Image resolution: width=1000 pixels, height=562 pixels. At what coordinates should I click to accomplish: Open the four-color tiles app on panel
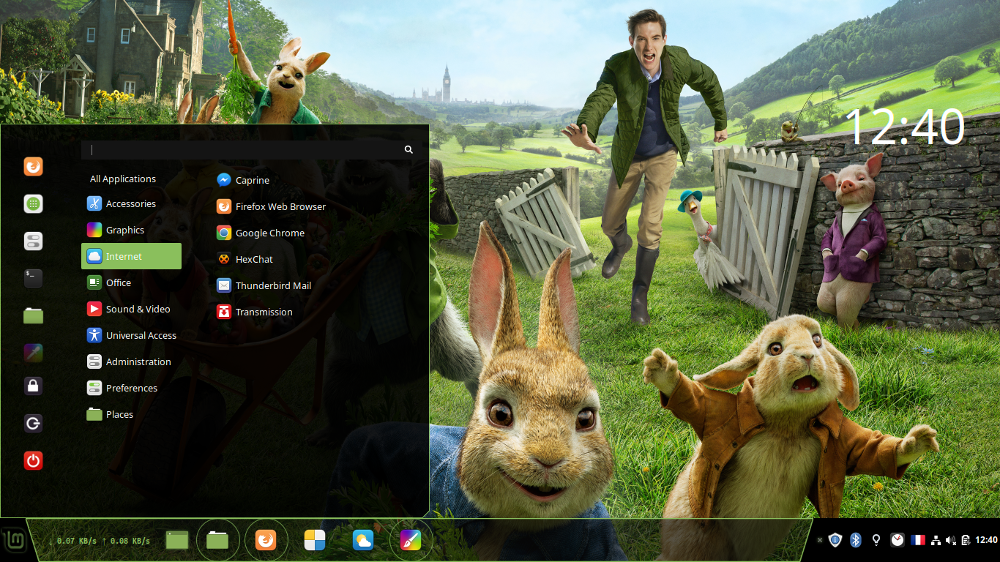click(314, 540)
